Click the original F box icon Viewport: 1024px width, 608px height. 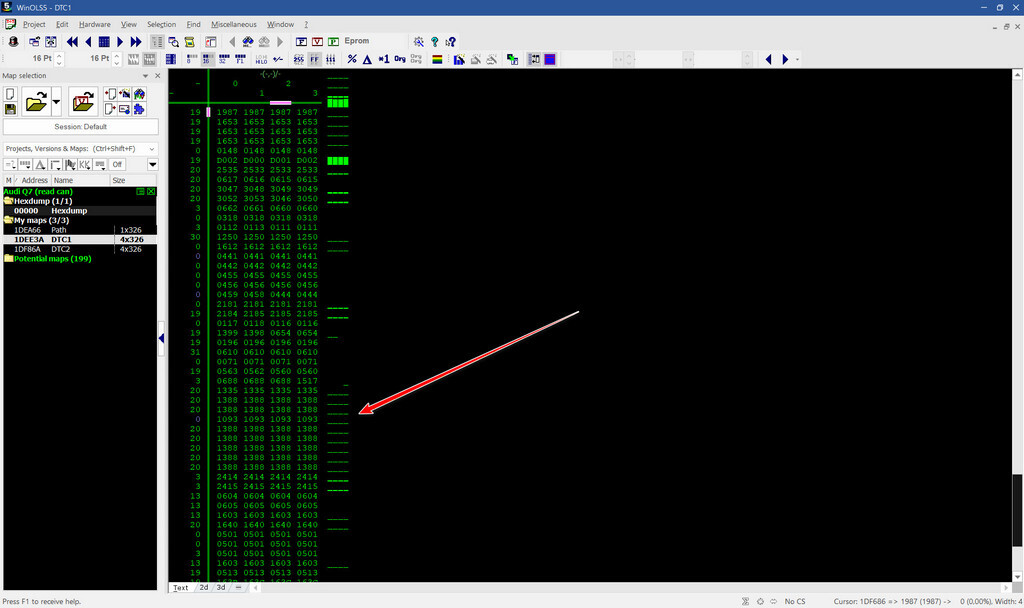point(301,42)
